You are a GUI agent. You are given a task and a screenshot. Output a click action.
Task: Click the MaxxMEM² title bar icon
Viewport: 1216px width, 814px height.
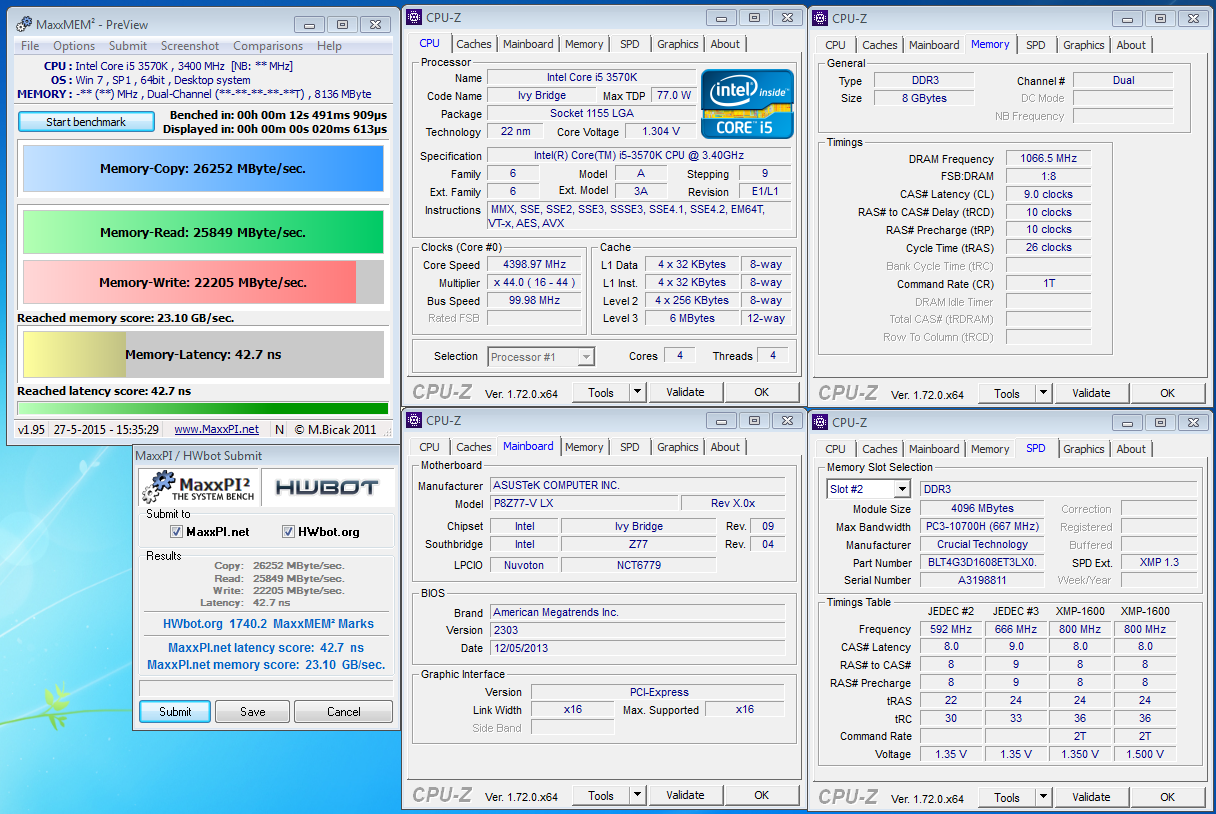[23, 24]
